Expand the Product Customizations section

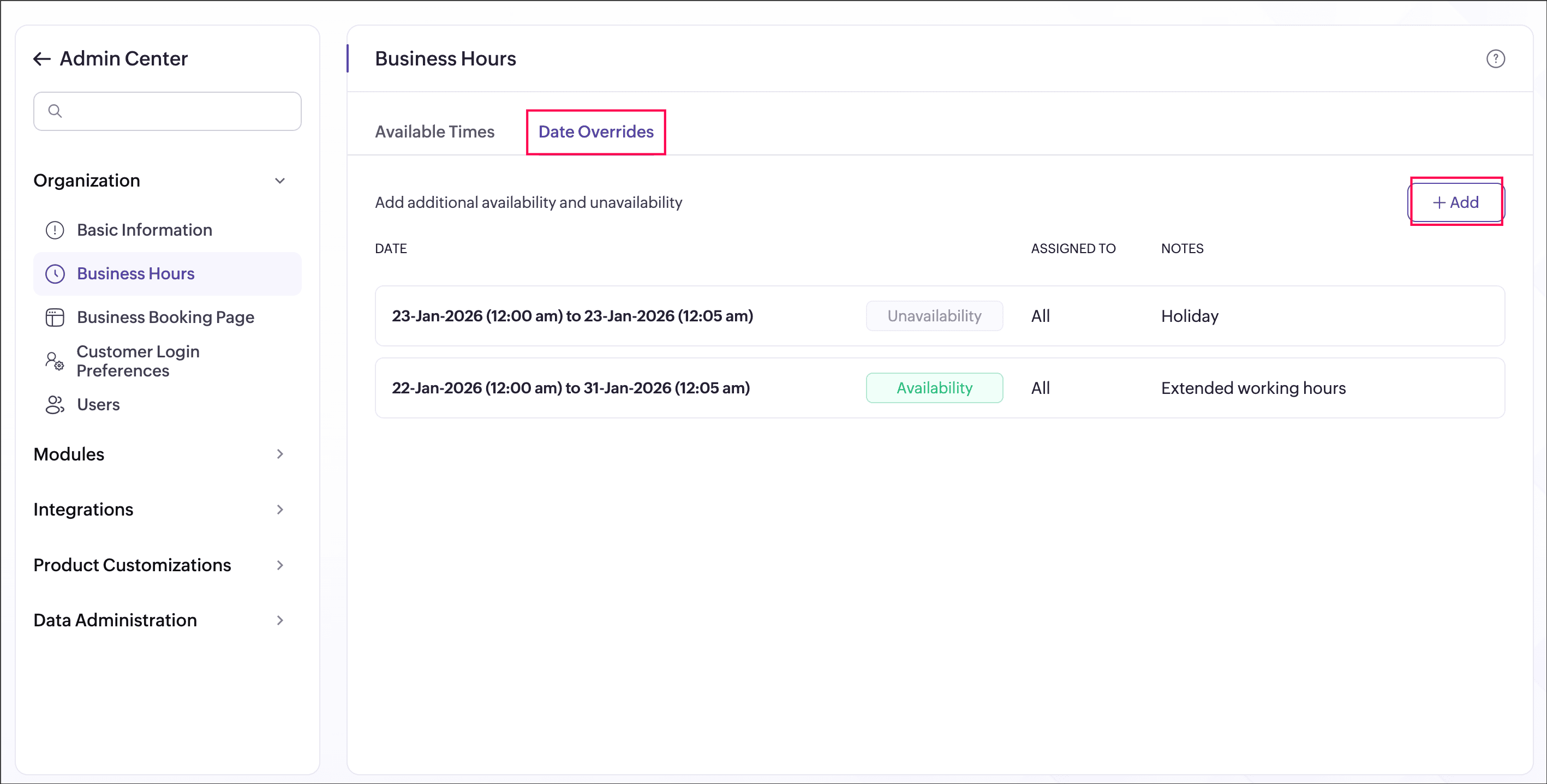280,565
